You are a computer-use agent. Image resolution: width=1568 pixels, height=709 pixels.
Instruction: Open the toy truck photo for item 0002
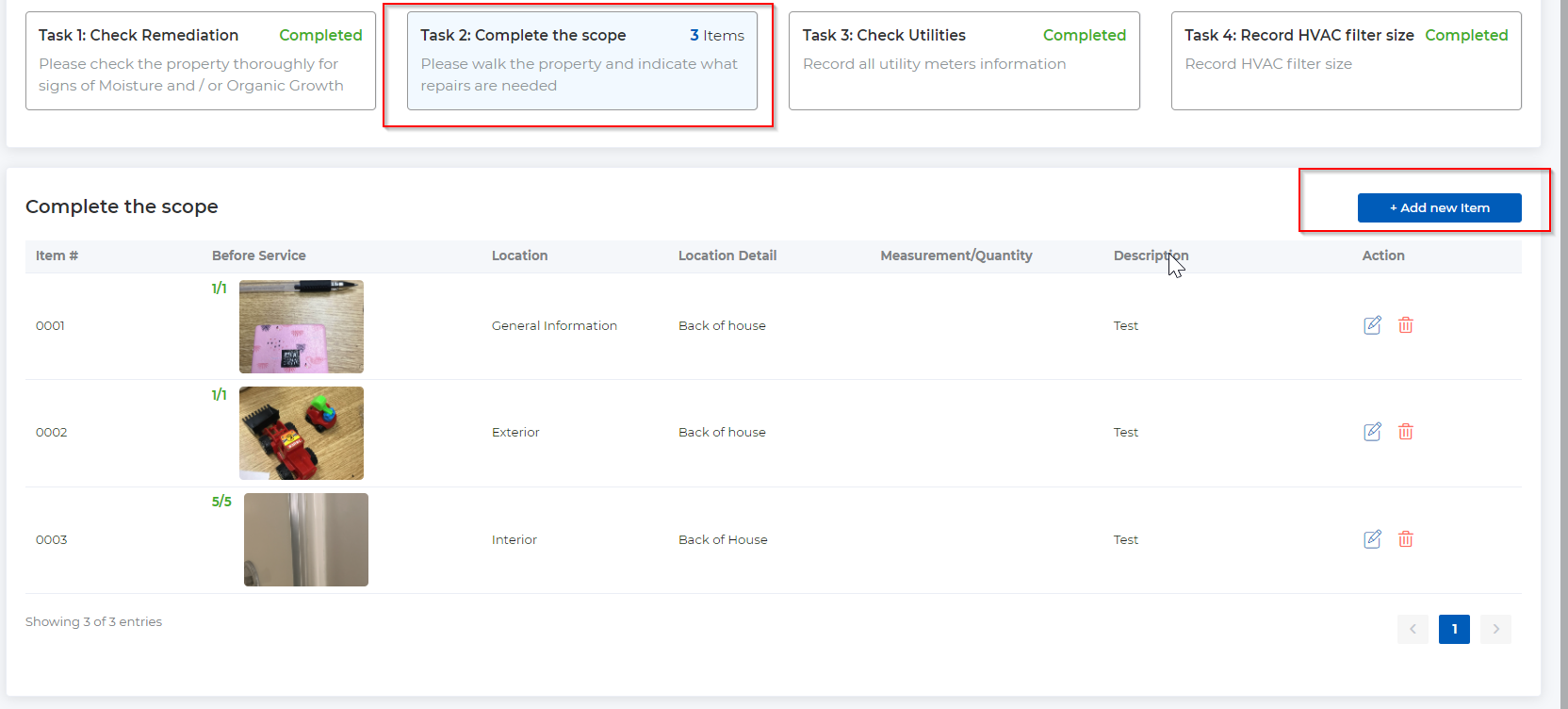[x=302, y=433]
